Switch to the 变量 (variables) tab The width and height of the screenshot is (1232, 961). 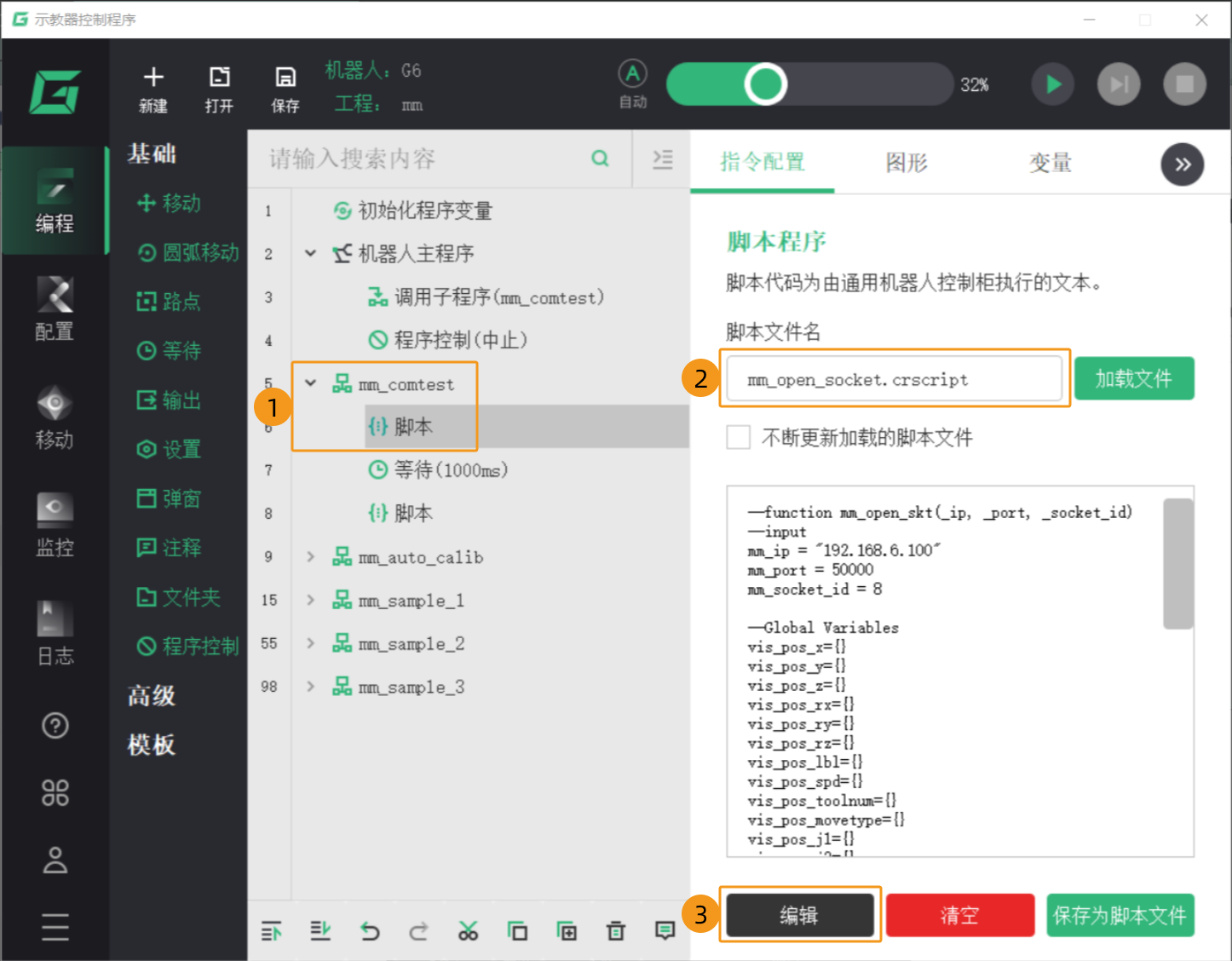click(1051, 162)
